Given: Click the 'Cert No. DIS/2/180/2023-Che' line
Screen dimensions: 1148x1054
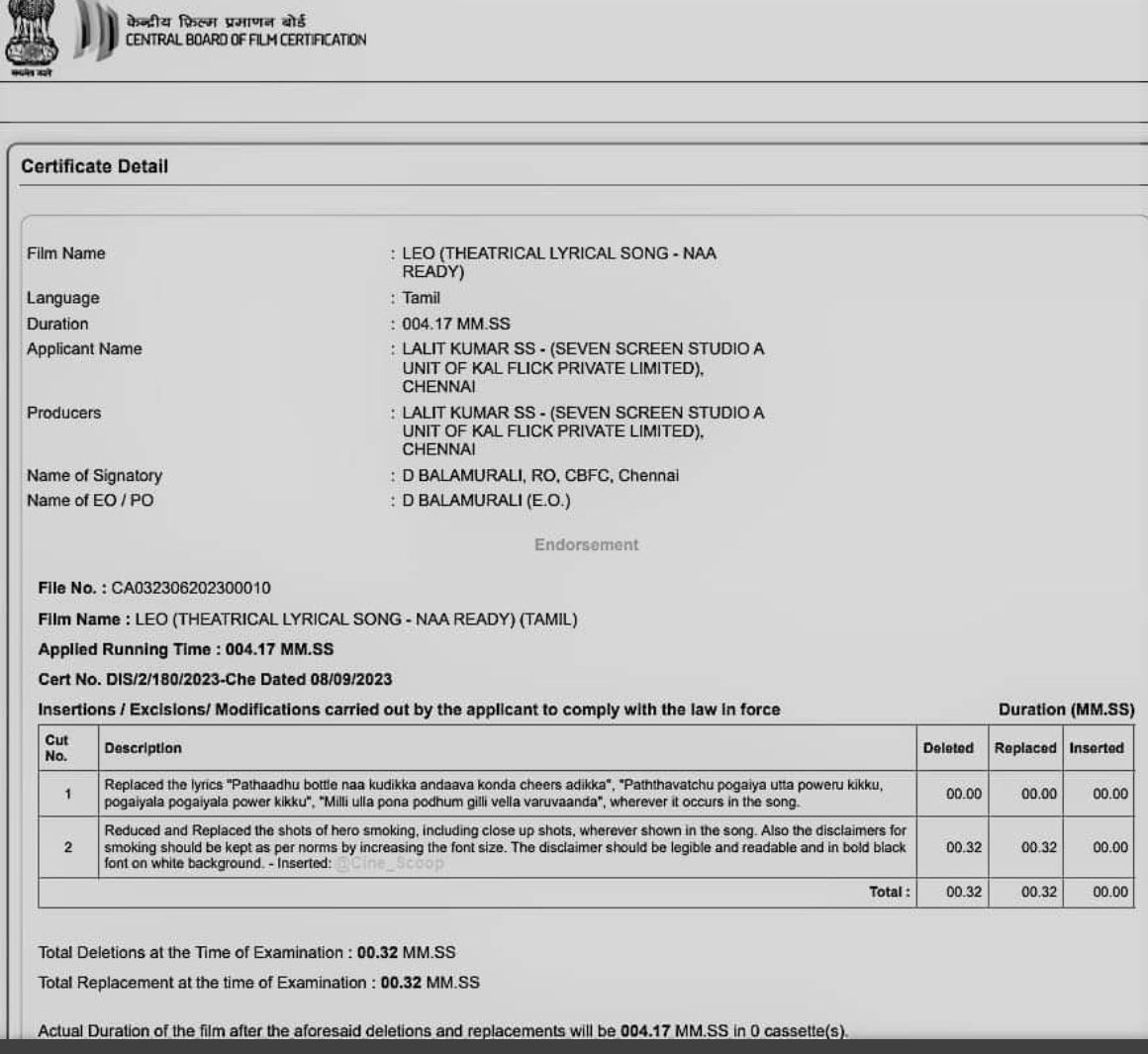Looking at the screenshot, I should point(215,680).
